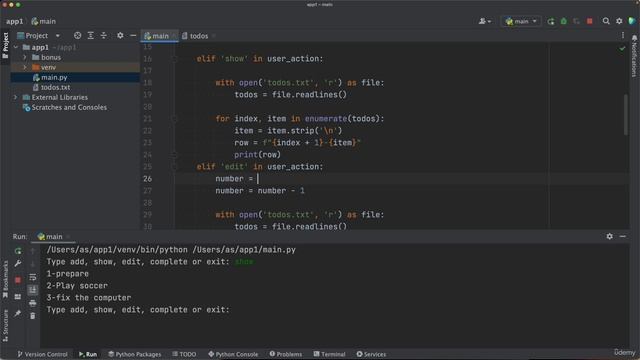
Task: Open Python Packages tool window
Action: (x=134, y=354)
